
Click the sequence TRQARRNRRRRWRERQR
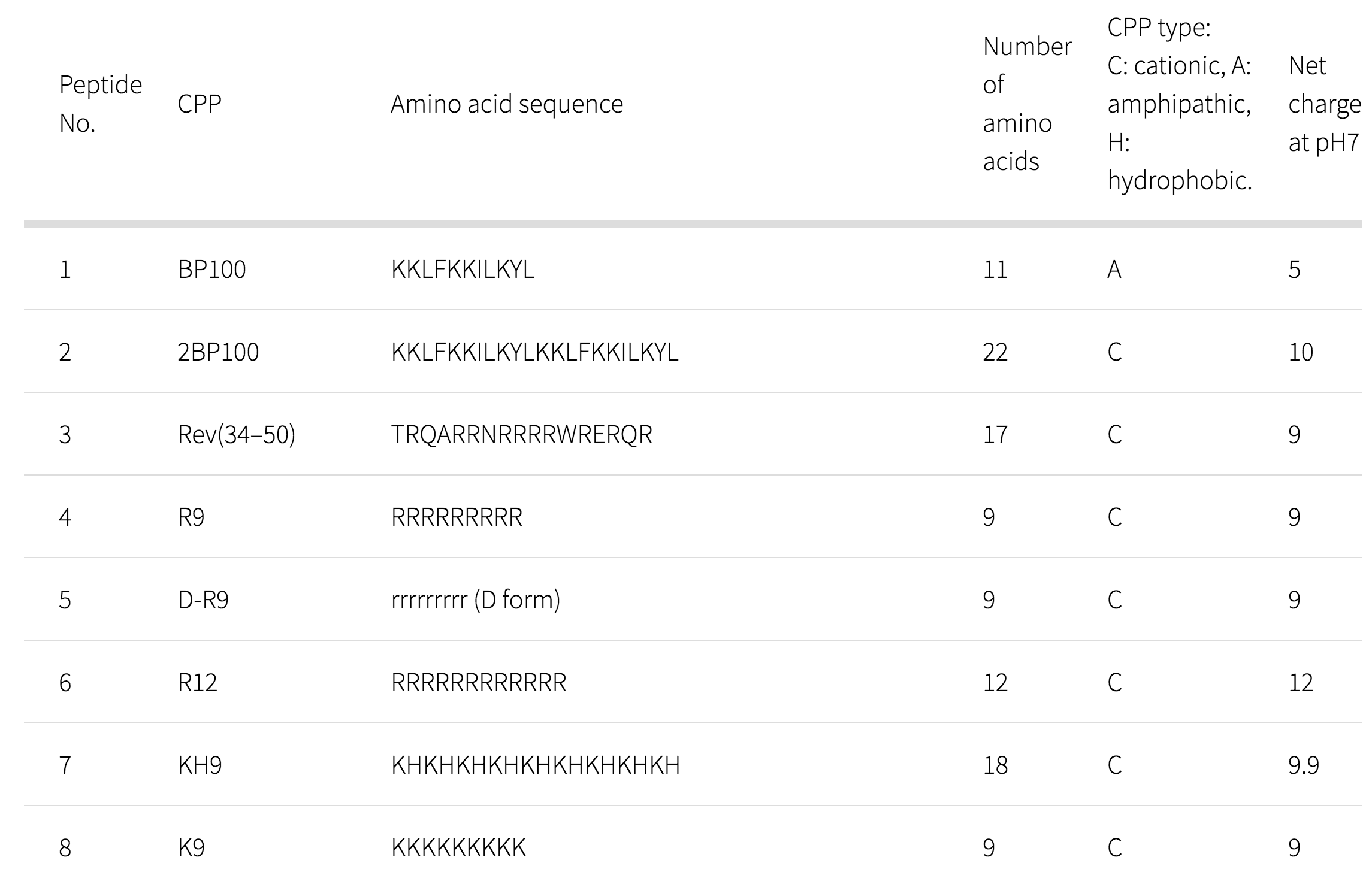coord(521,435)
